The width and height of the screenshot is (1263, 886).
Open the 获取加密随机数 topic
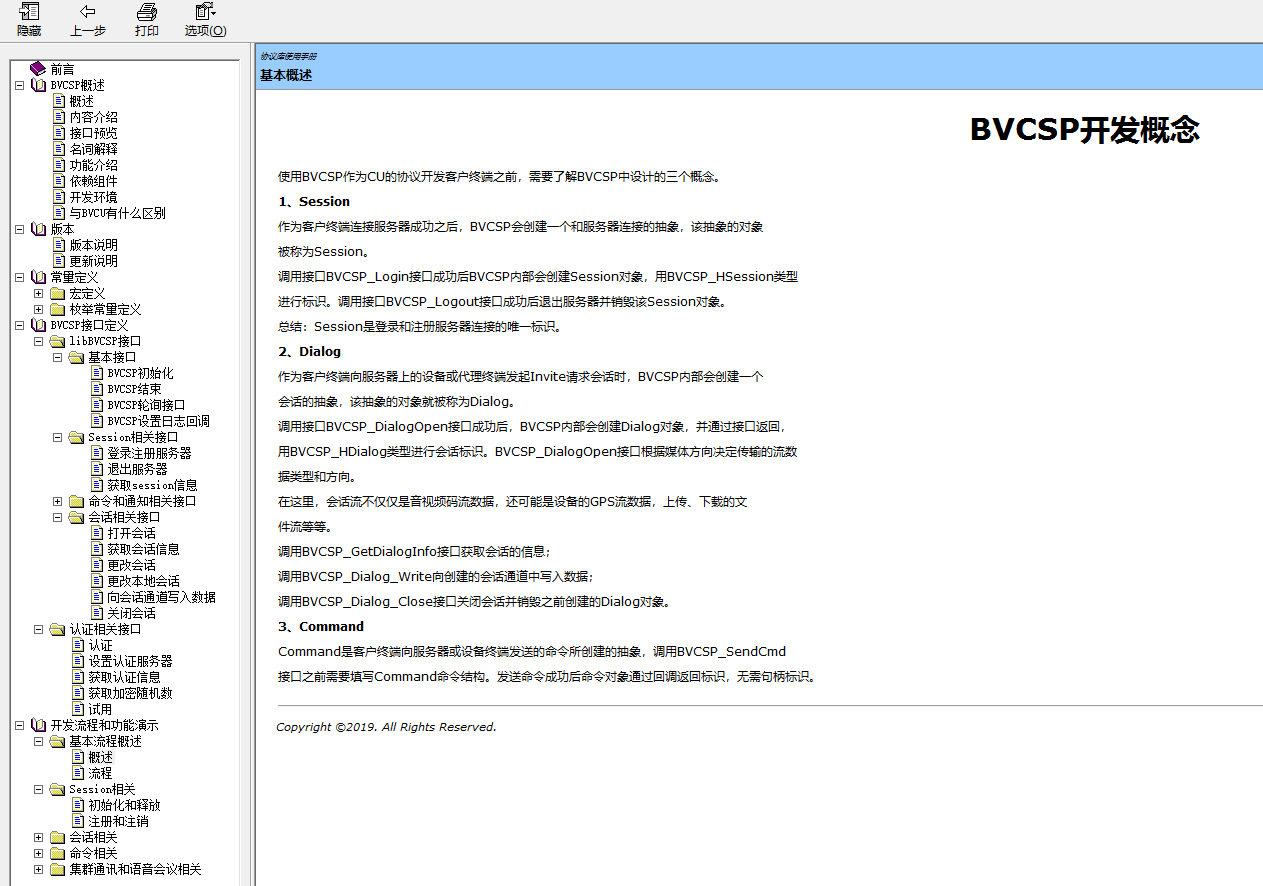pyautogui.click(x=130, y=693)
